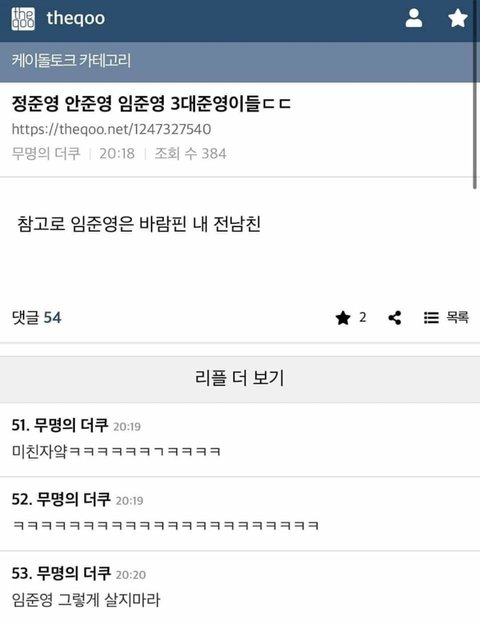Viewport: 480px width, 624px height.
Task: Click the scrap count number 2
Action: [363, 317]
